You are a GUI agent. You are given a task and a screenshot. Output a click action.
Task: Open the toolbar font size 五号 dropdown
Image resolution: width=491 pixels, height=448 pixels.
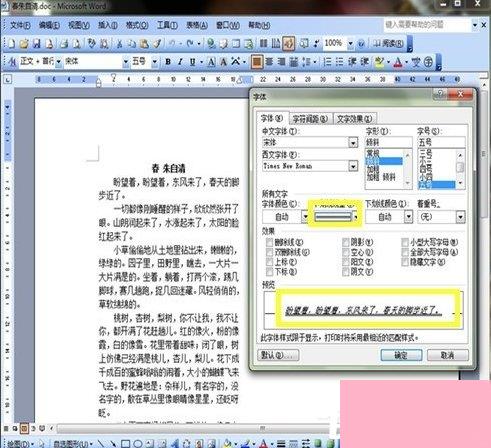(155, 62)
